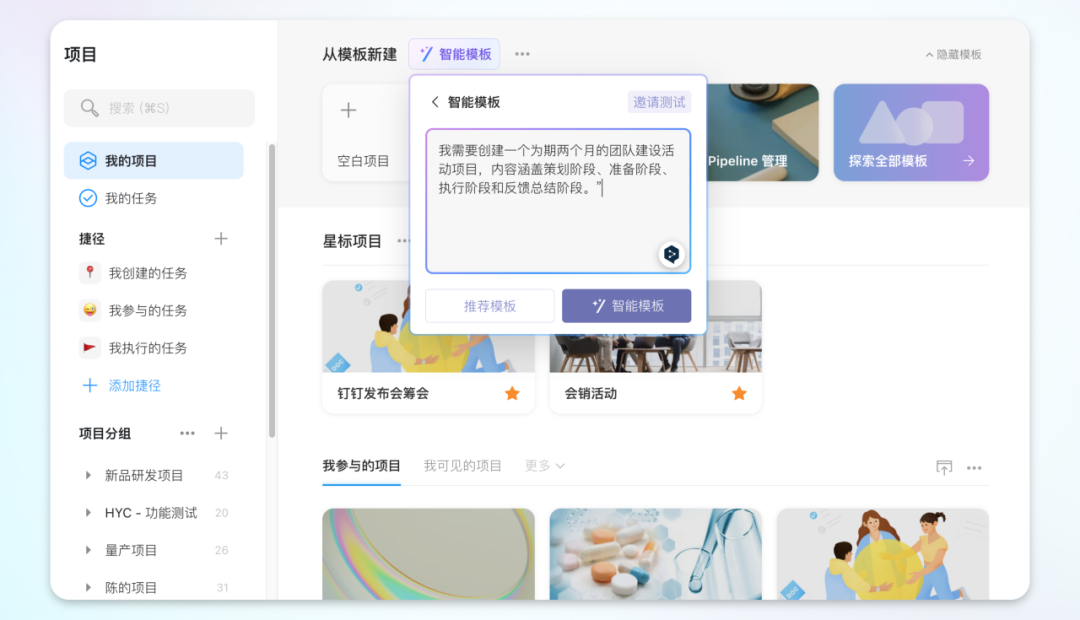Open more options next to 智能模板 chip
Viewport: 1080px width, 620px height.
[522, 54]
